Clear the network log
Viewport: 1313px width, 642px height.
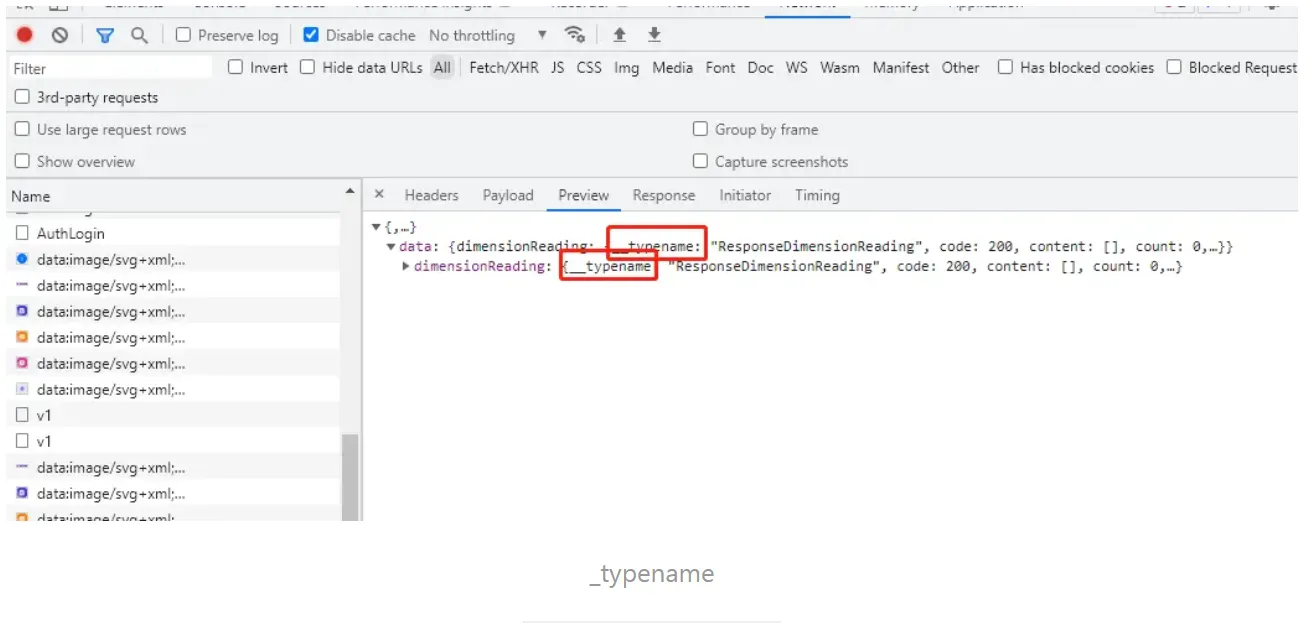[x=60, y=35]
